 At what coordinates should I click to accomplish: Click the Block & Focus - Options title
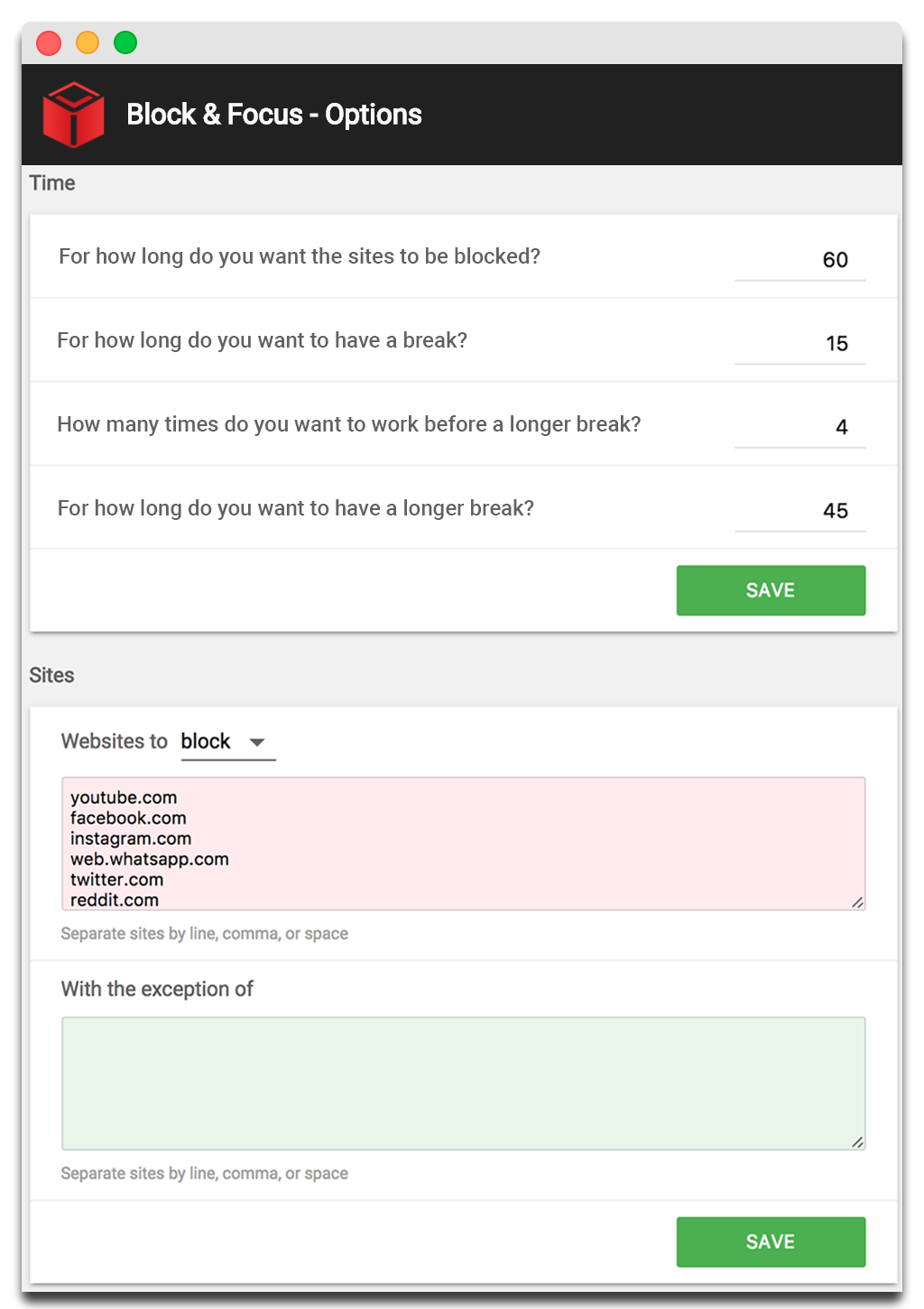point(274,115)
